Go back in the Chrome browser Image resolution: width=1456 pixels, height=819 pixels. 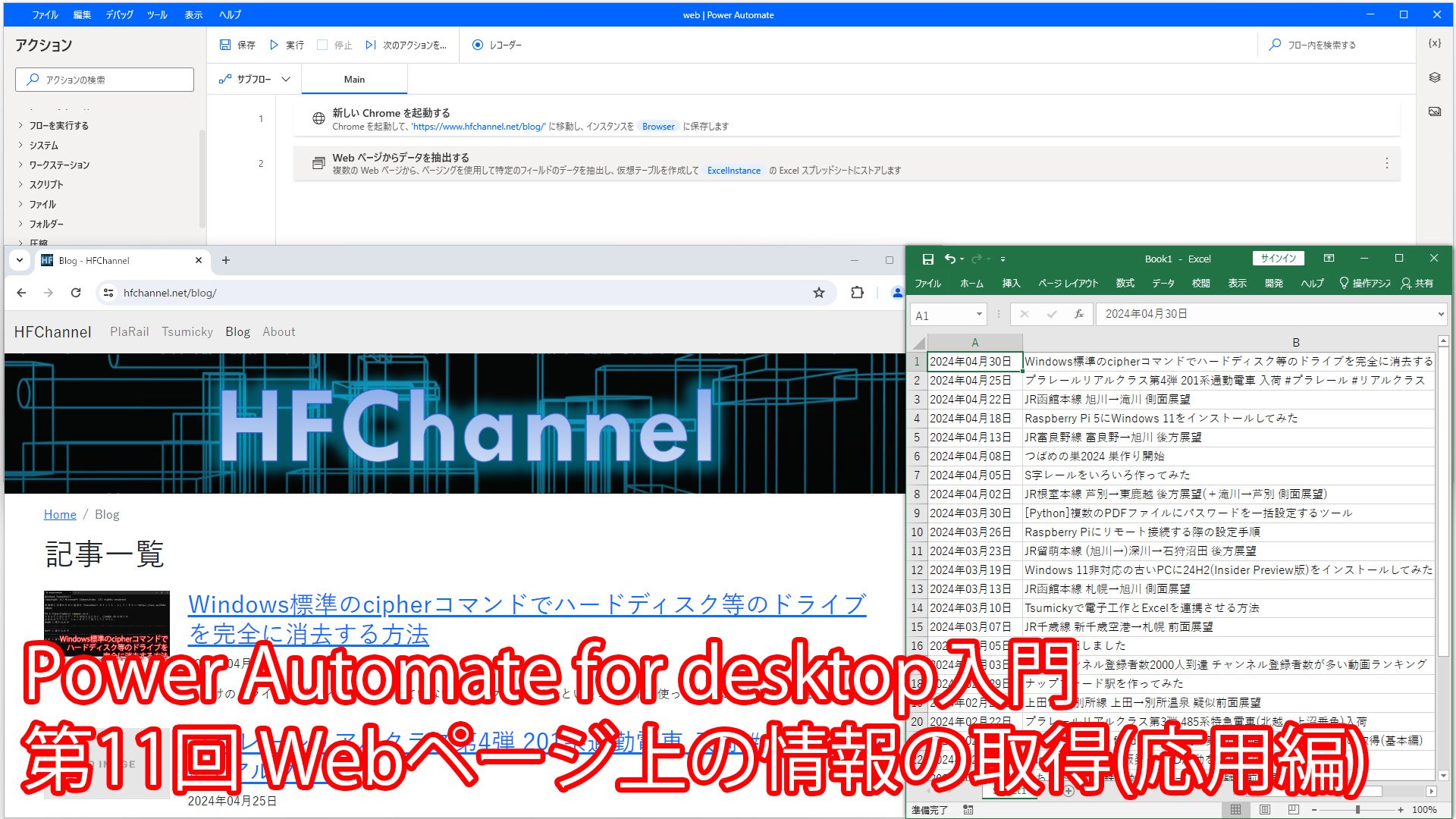coord(21,293)
